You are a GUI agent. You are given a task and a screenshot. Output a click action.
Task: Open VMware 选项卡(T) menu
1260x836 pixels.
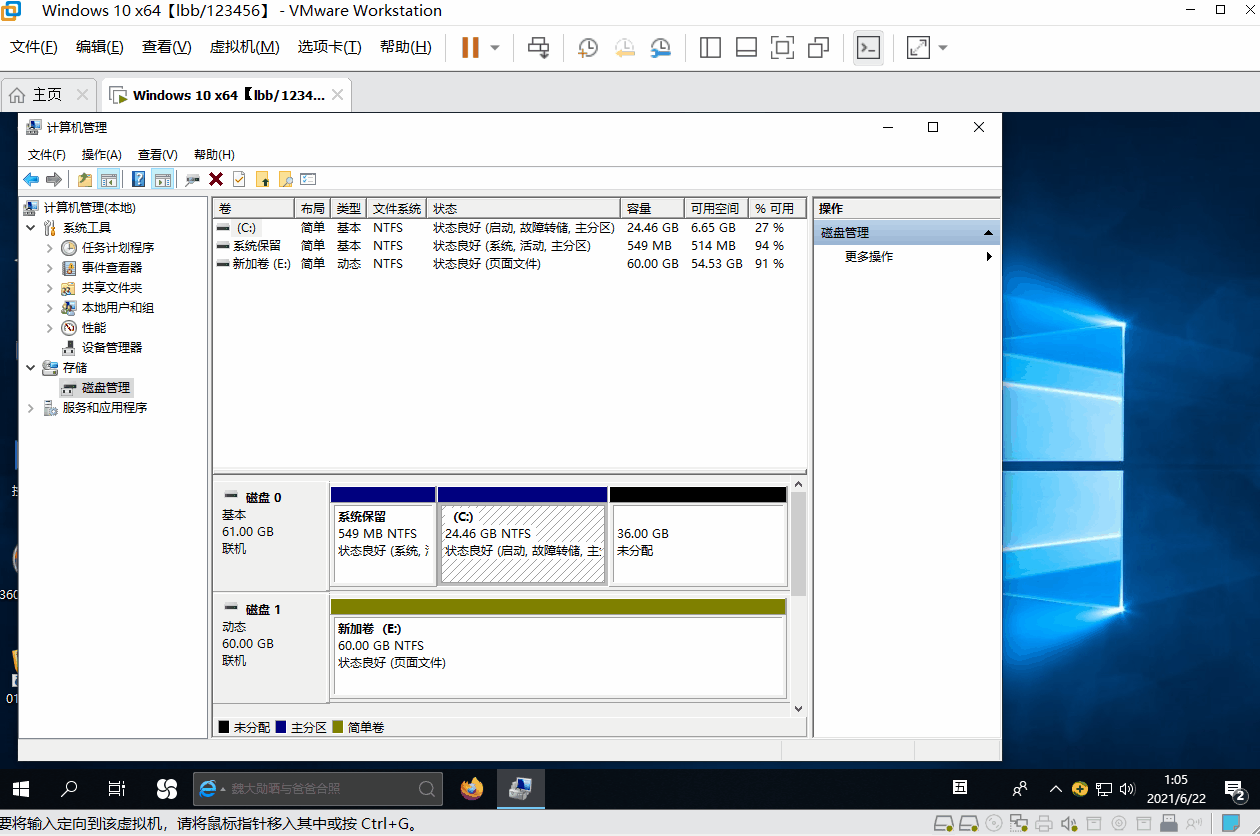(x=330, y=47)
